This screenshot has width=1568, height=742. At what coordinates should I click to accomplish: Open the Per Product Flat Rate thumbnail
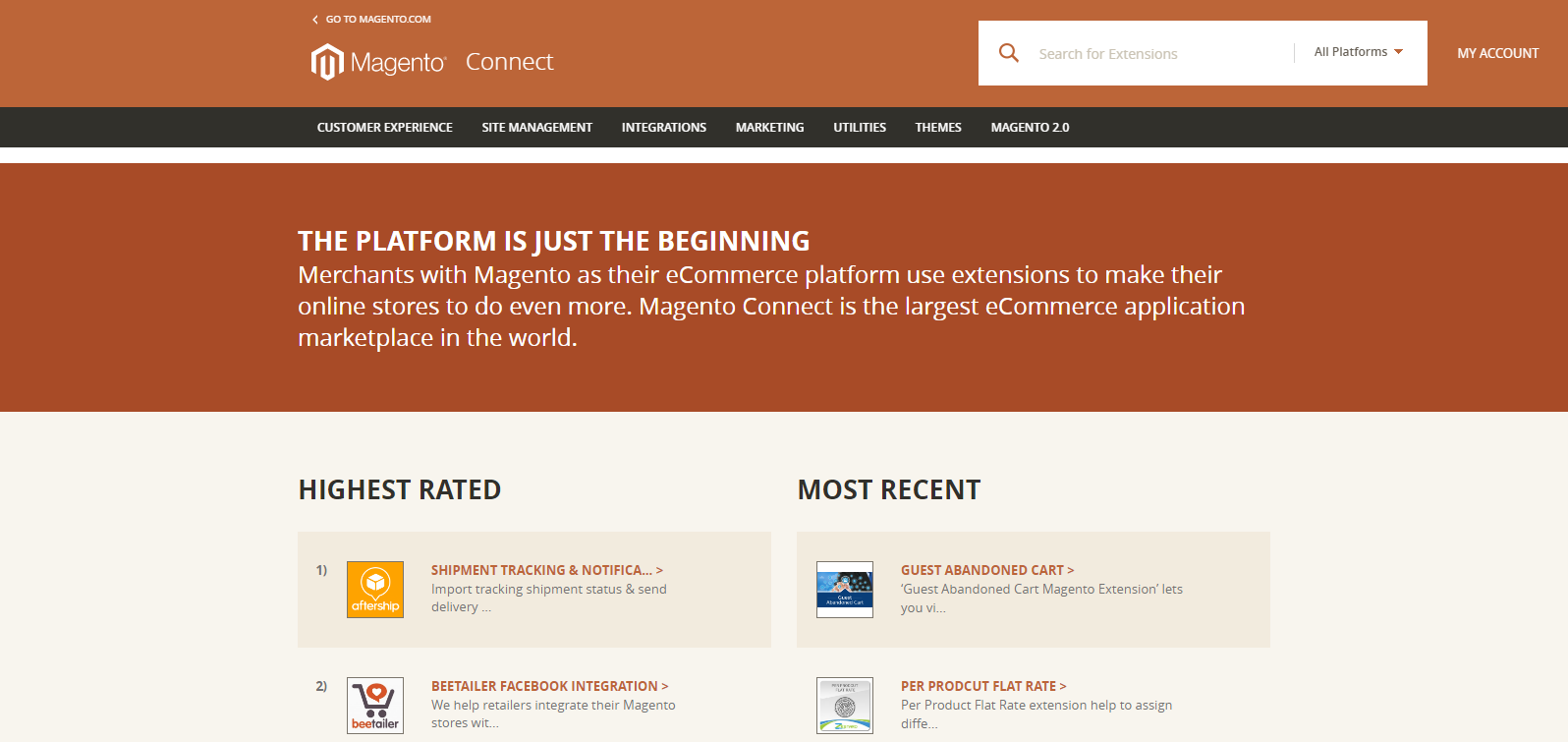pyautogui.click(x=845, y=706)
